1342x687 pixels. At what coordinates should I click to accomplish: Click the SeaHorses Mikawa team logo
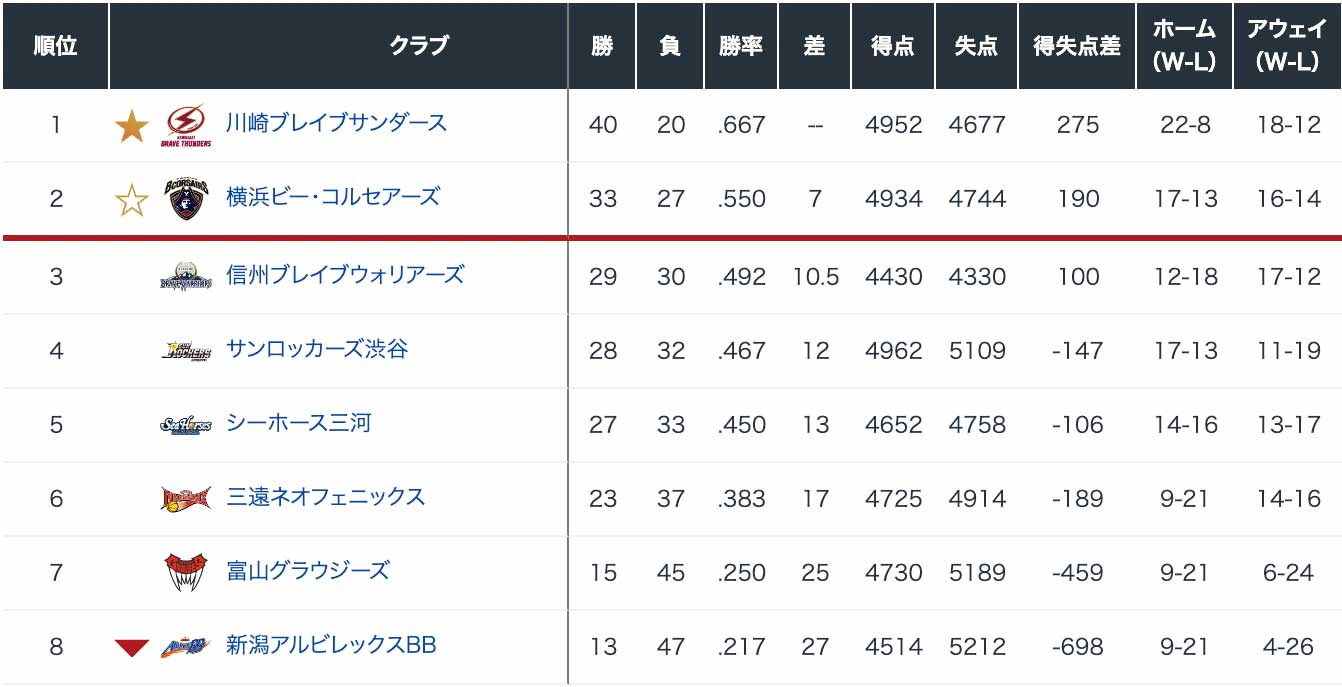[x=186, y=425]
